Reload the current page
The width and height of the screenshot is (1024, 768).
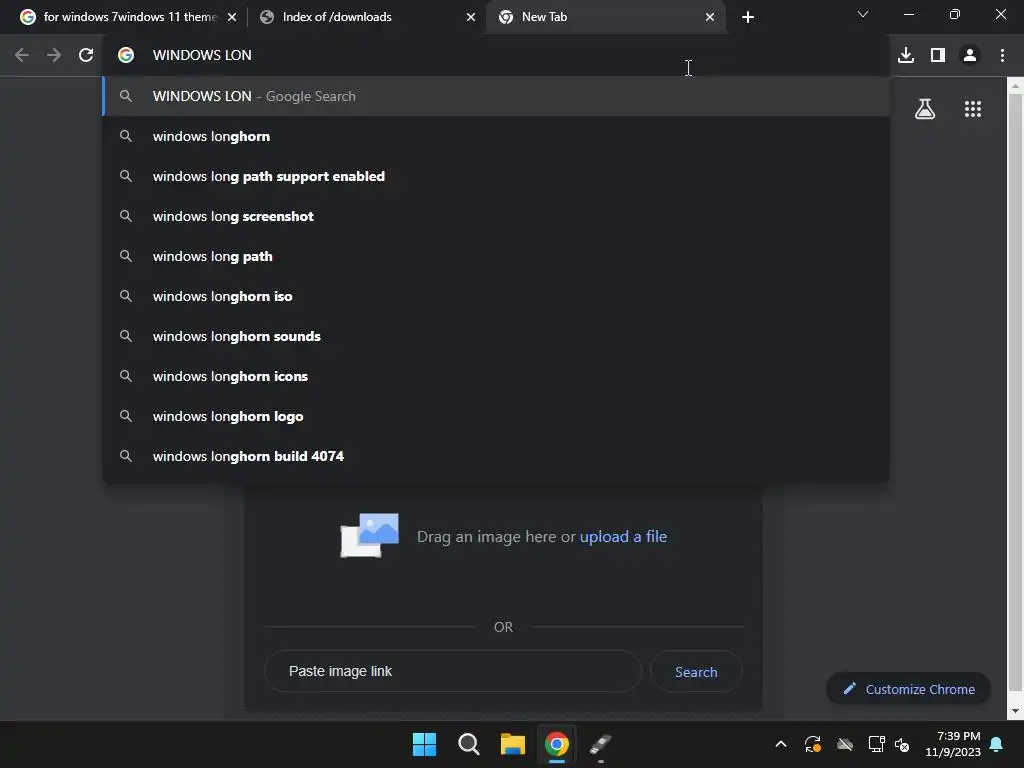coord(86,55)
